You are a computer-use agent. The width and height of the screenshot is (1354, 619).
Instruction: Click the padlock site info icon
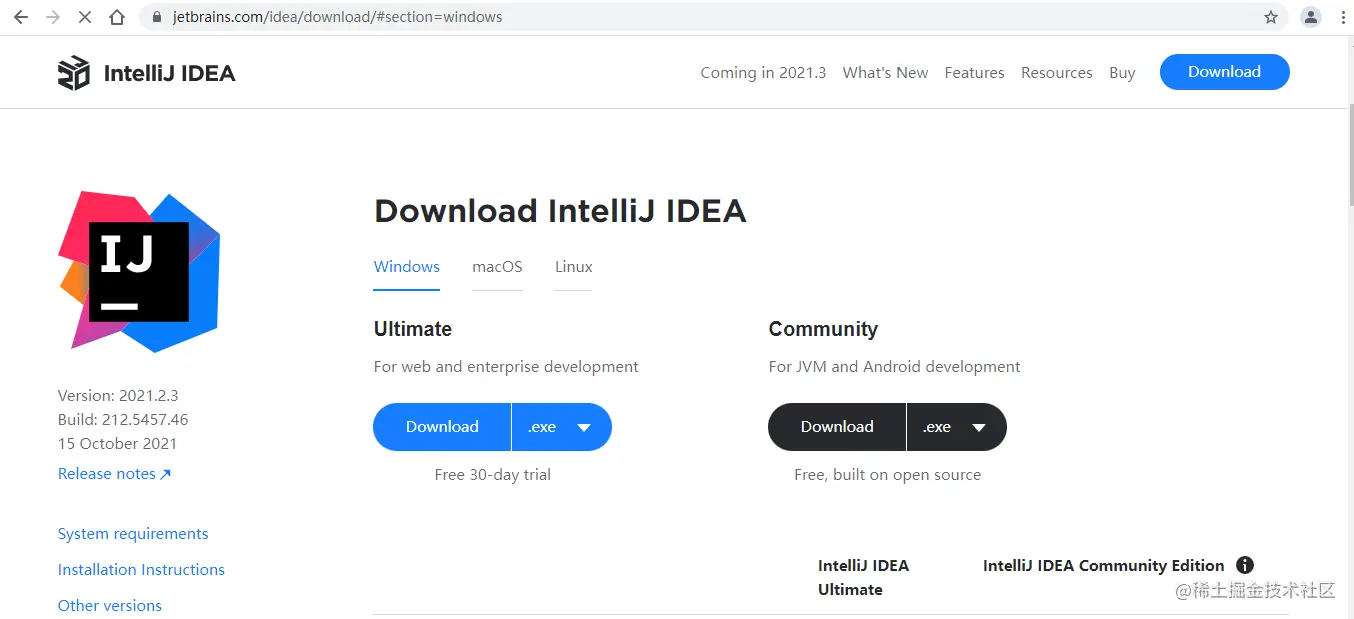coord(157,17)
